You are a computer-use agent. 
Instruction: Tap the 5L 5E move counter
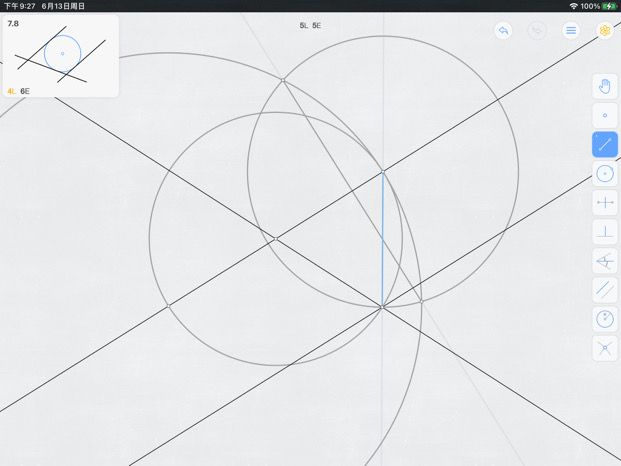(310, 26)
